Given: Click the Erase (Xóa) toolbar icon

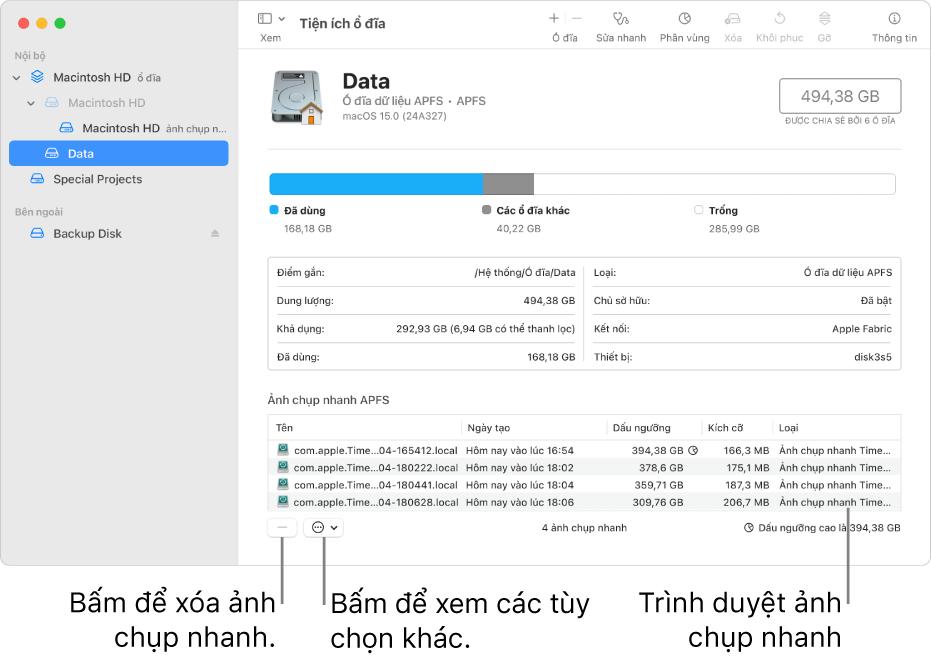Looking at the screenshot, I should tap(732, 19).
